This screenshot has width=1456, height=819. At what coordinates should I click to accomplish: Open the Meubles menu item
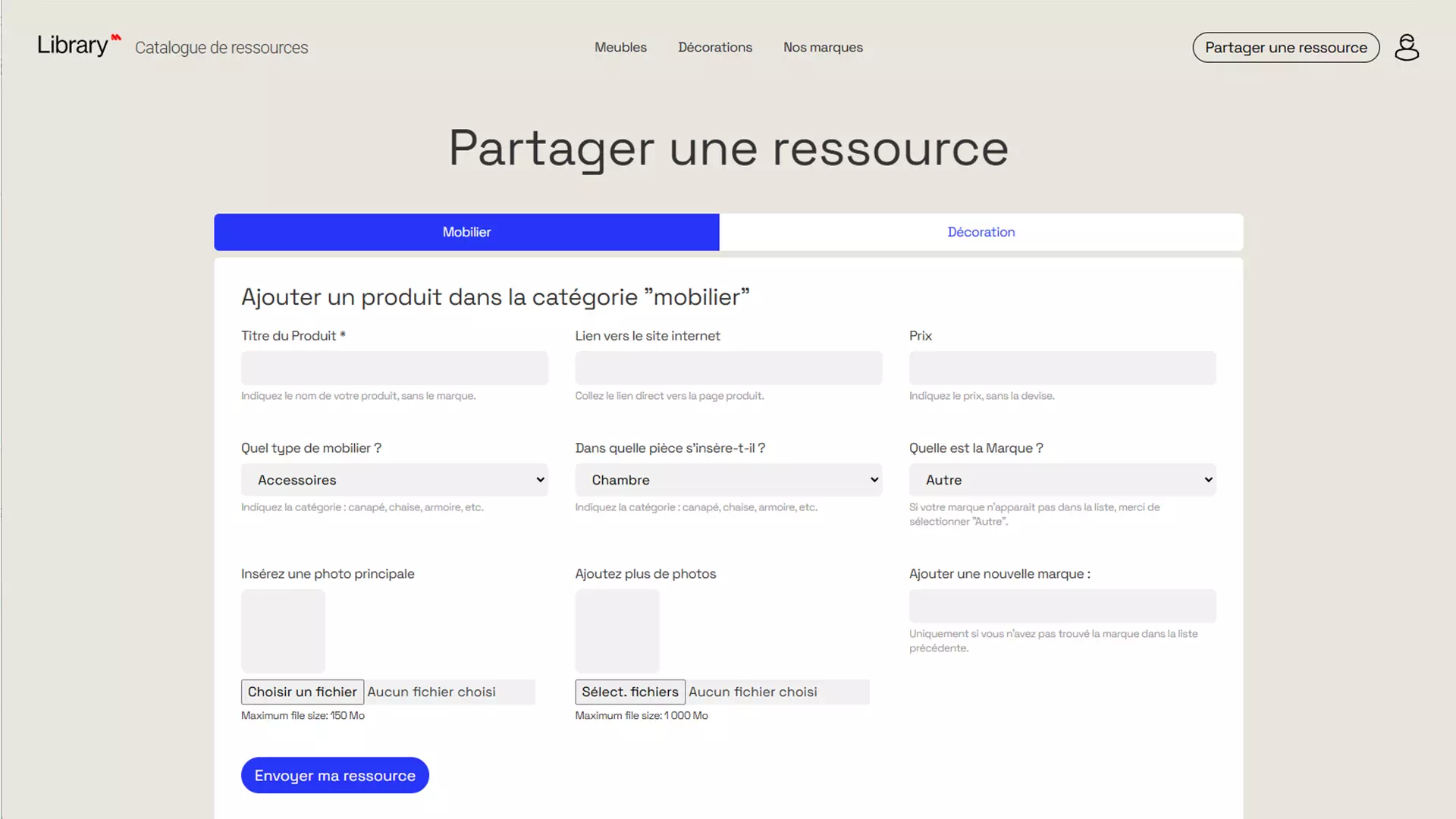620,47
